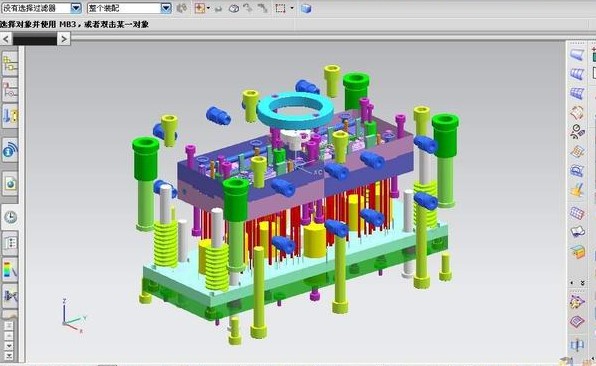Click the down arrow at sidebar bottom
The height and width of the screenshot is (366, 596).
pos(9,346)
